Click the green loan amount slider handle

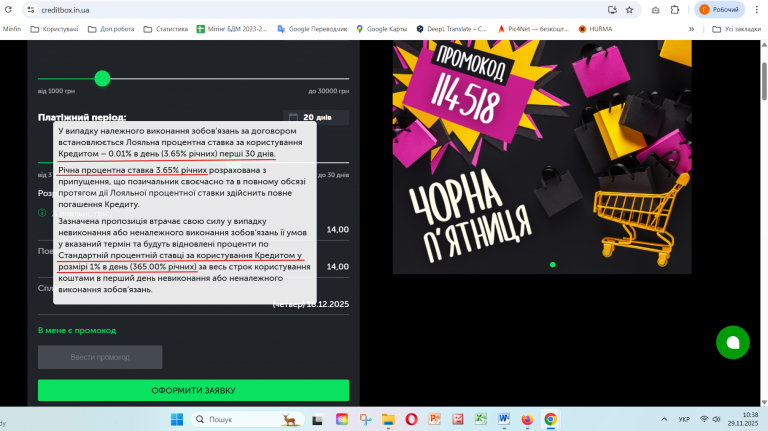pos(102,78)
